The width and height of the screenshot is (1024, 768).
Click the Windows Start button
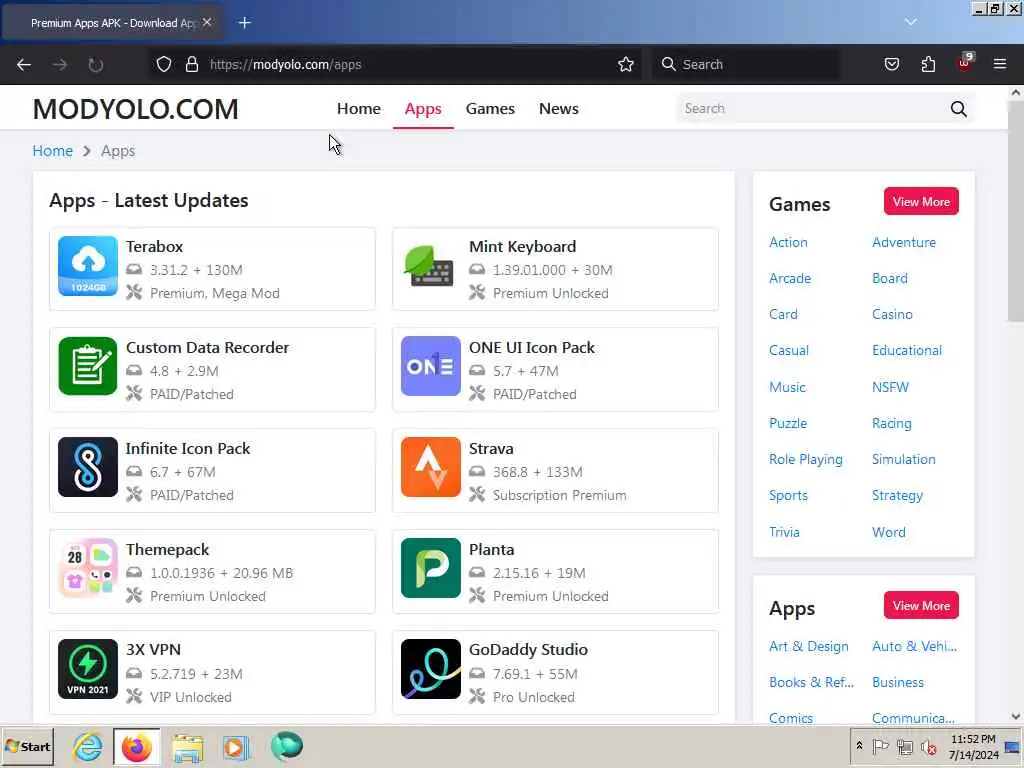pyautogui.click(x=27, y=746)
